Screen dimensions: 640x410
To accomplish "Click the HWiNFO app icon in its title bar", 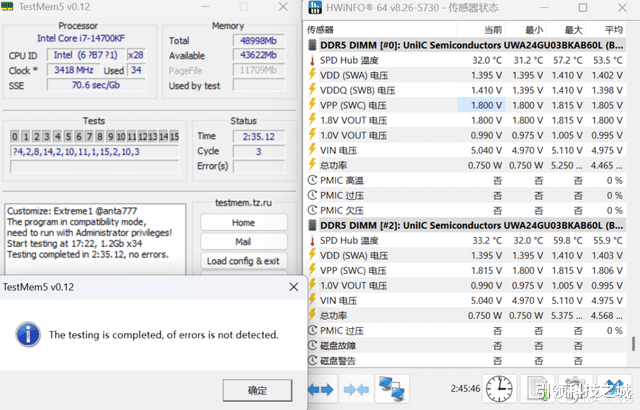I will tap(315, 8).
